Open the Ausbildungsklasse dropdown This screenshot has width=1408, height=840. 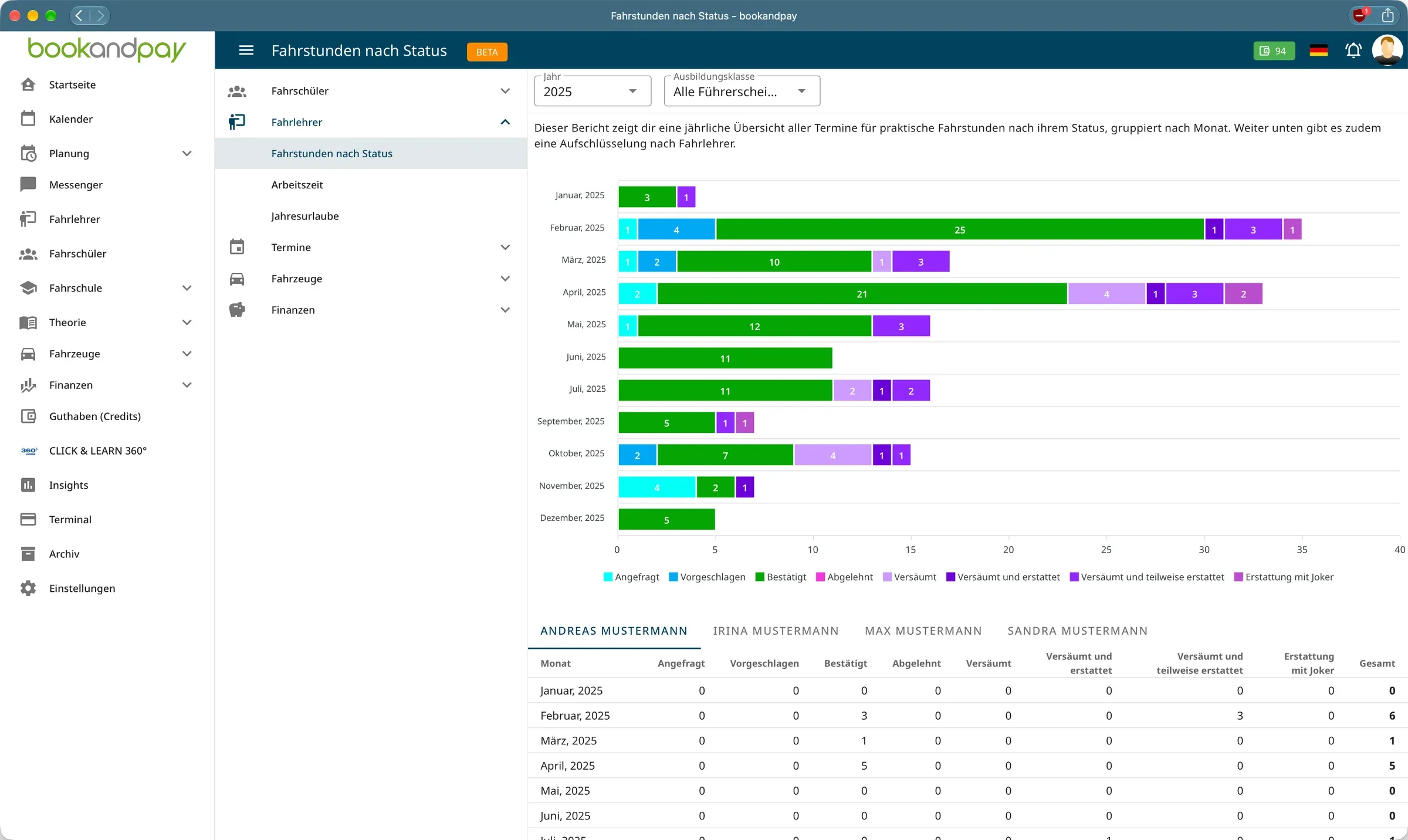742,92
